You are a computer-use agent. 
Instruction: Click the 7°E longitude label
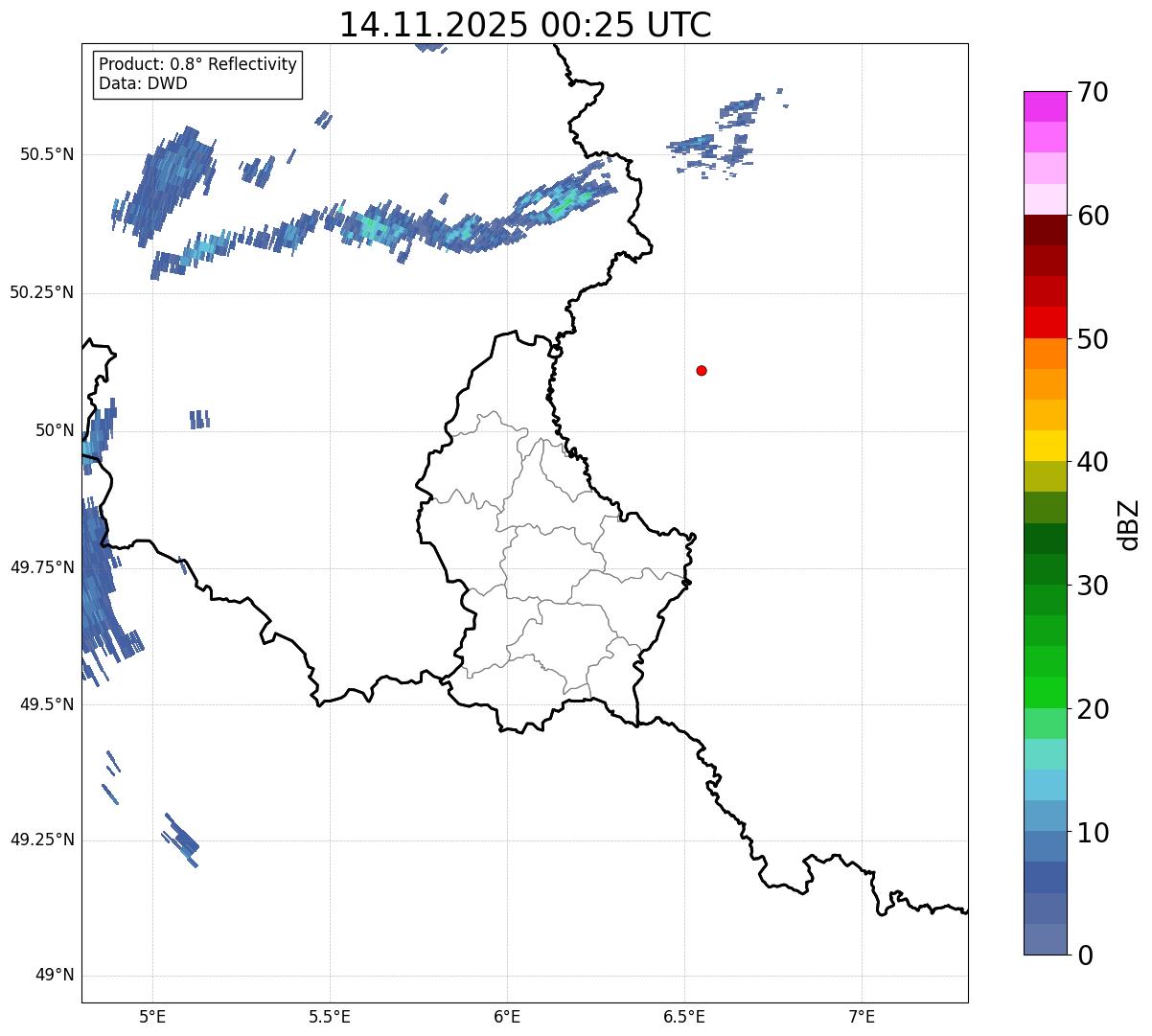tap(862, 1016)
